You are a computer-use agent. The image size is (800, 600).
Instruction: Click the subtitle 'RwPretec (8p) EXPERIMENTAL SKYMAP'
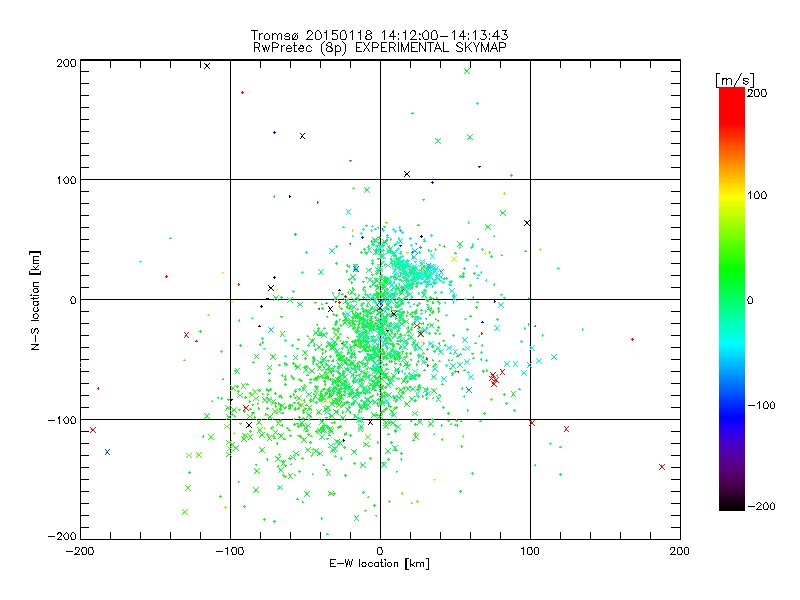380,48
